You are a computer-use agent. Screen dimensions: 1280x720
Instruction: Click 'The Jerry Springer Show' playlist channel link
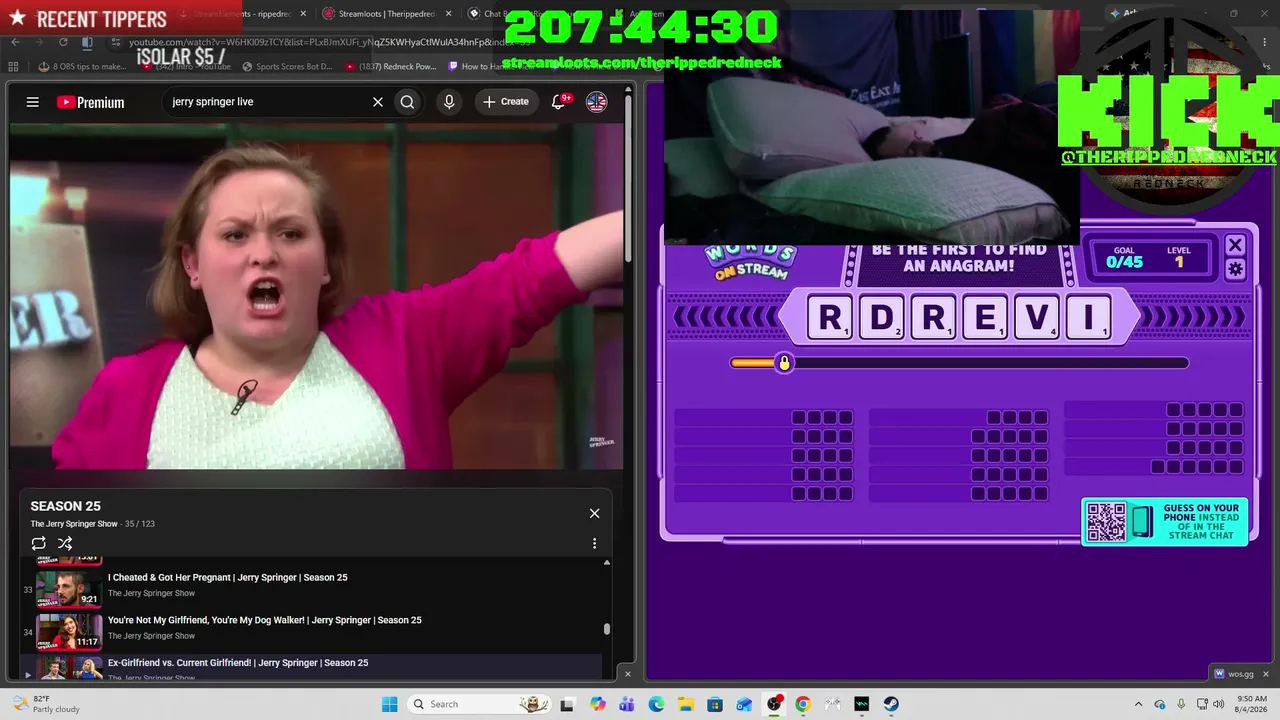click(x=74, y=524)
